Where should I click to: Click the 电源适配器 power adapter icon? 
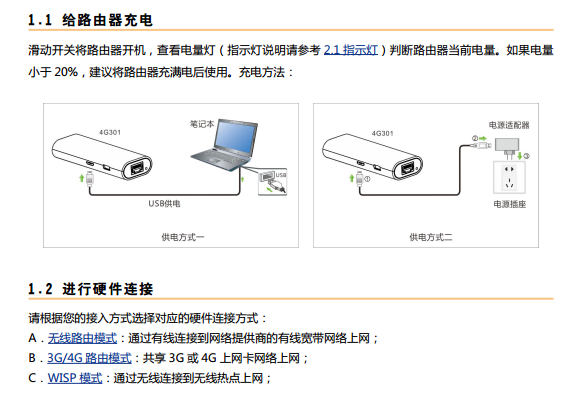[507, 147]
